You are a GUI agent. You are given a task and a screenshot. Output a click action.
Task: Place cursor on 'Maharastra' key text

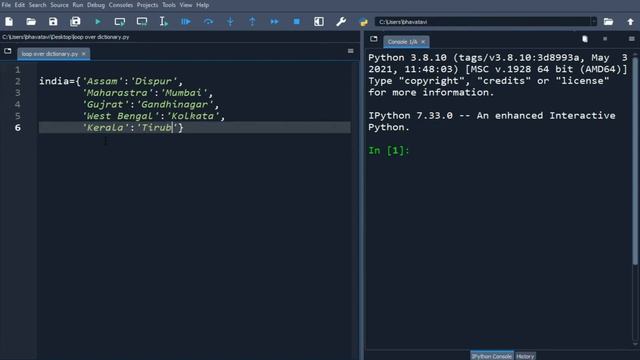(x=117, y=93)
